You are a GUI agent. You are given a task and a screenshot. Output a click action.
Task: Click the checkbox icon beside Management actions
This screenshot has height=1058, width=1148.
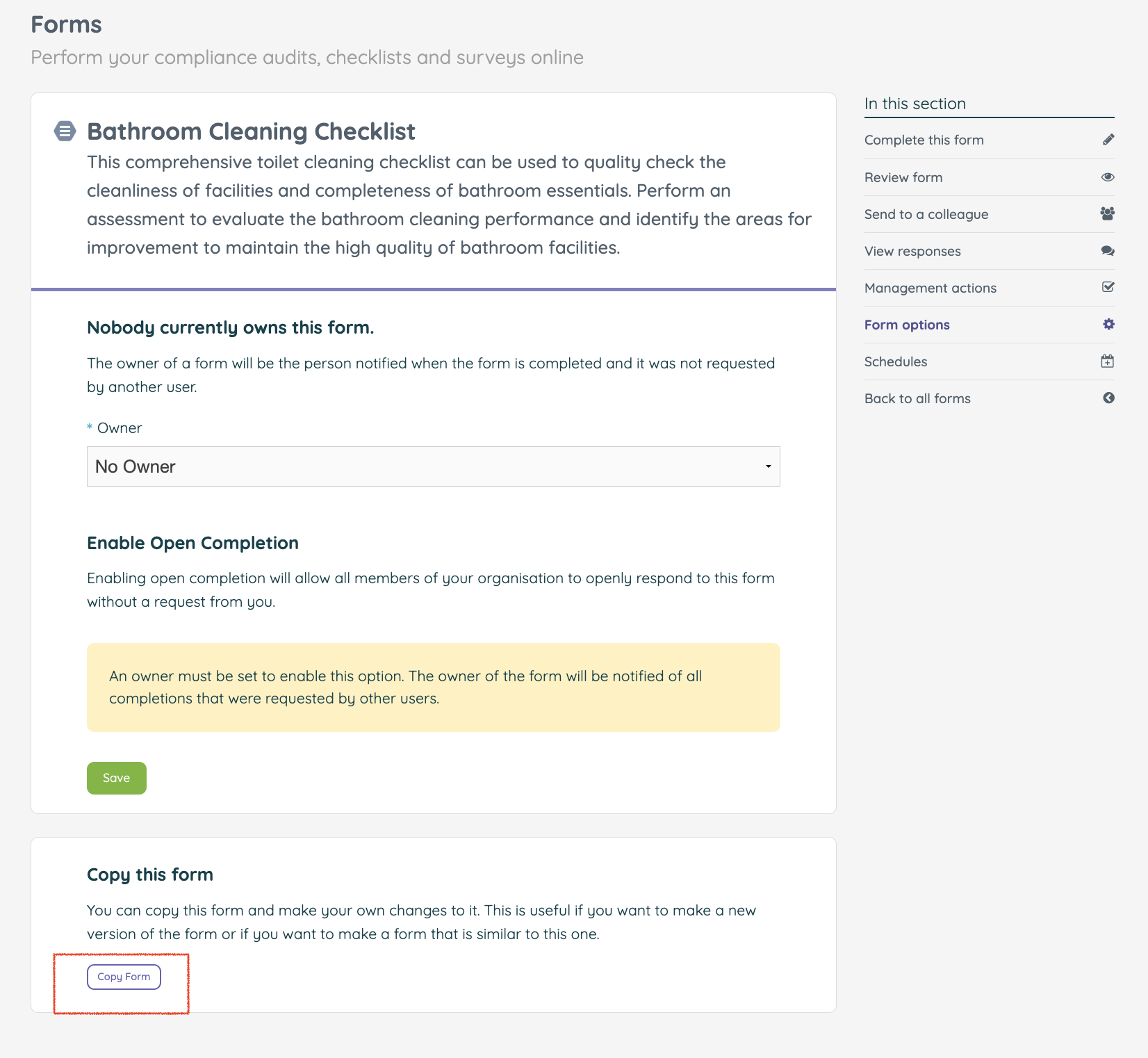coord(1108,287)
